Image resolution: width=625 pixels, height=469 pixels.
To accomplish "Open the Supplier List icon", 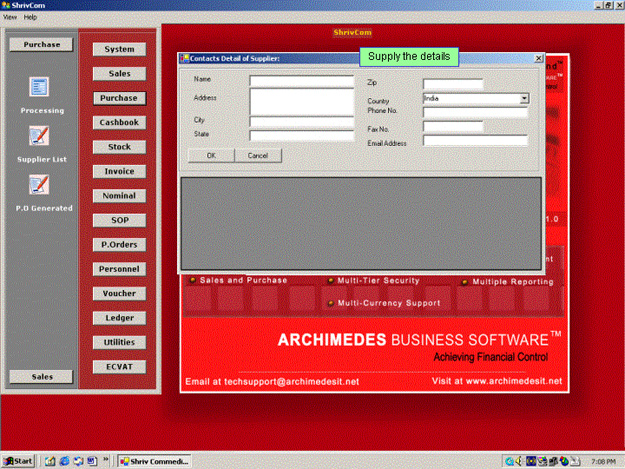I will 40,136.
